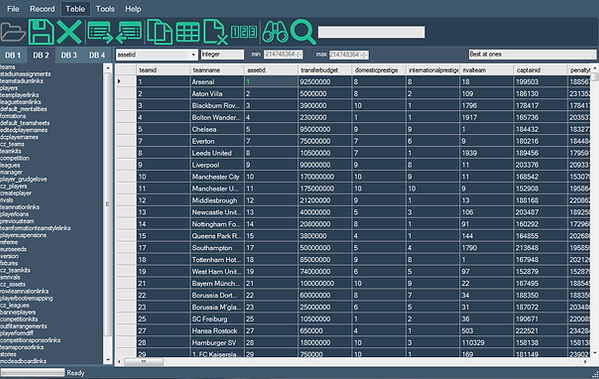Viewport: 599px width, 379px height.
Task: Click the 123 numbering icon
Action: point(244,32)
